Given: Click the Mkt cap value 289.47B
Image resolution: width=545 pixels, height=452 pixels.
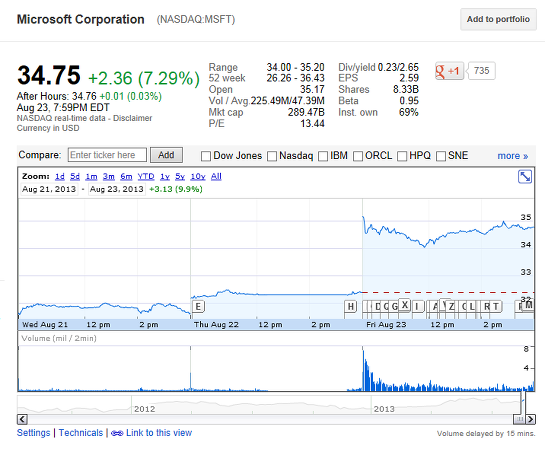Looking at the screenshot, I should click(306, 112).
